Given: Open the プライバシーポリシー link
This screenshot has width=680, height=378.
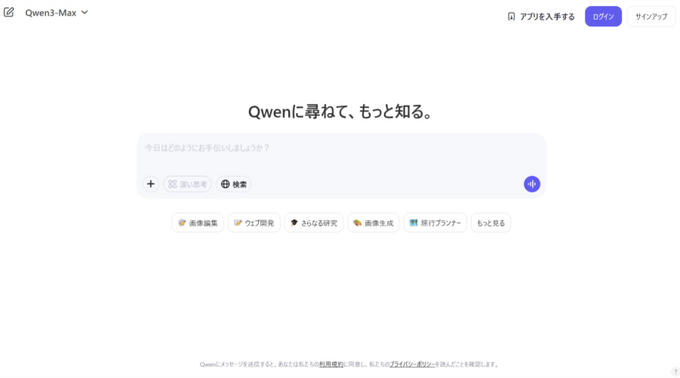Looking at the screenshot, I should pos(412,364).
